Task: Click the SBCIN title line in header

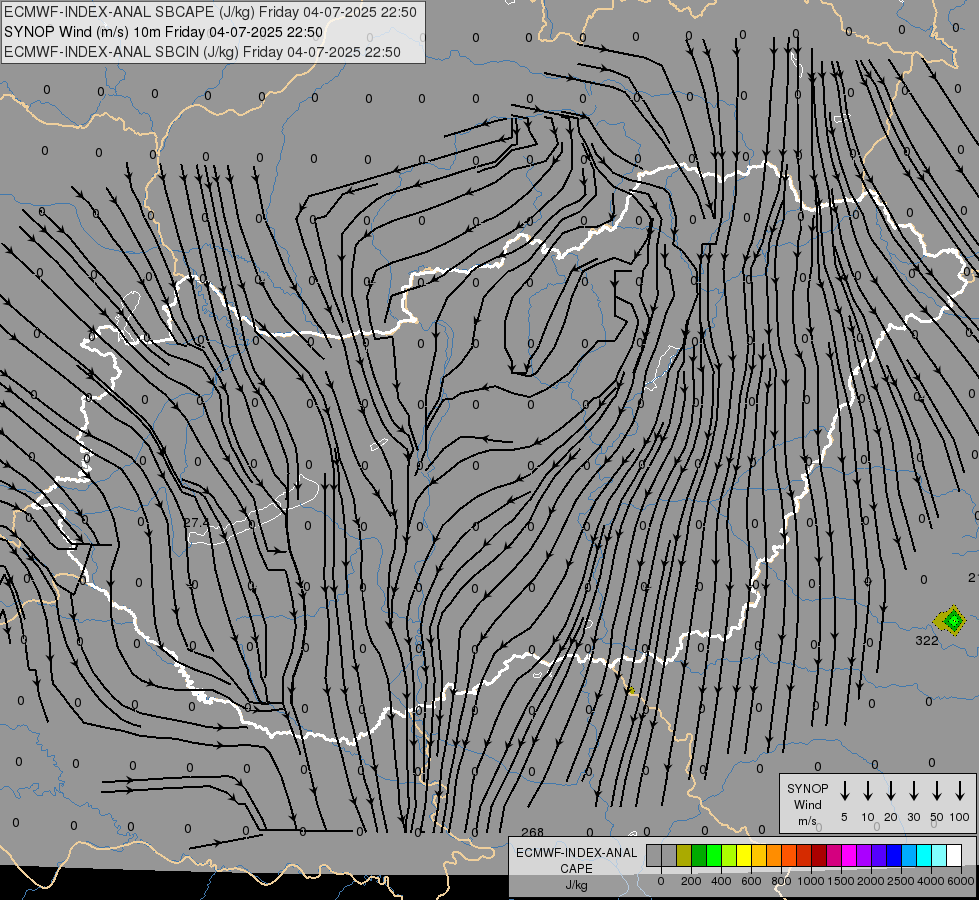Action: click(202, 52)
